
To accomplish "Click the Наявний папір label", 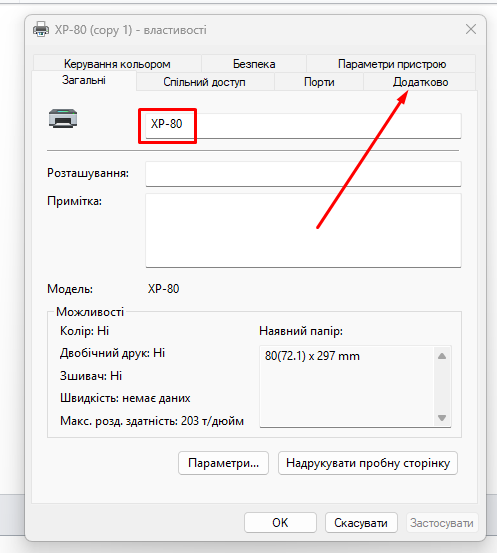I will pos(301,331).
